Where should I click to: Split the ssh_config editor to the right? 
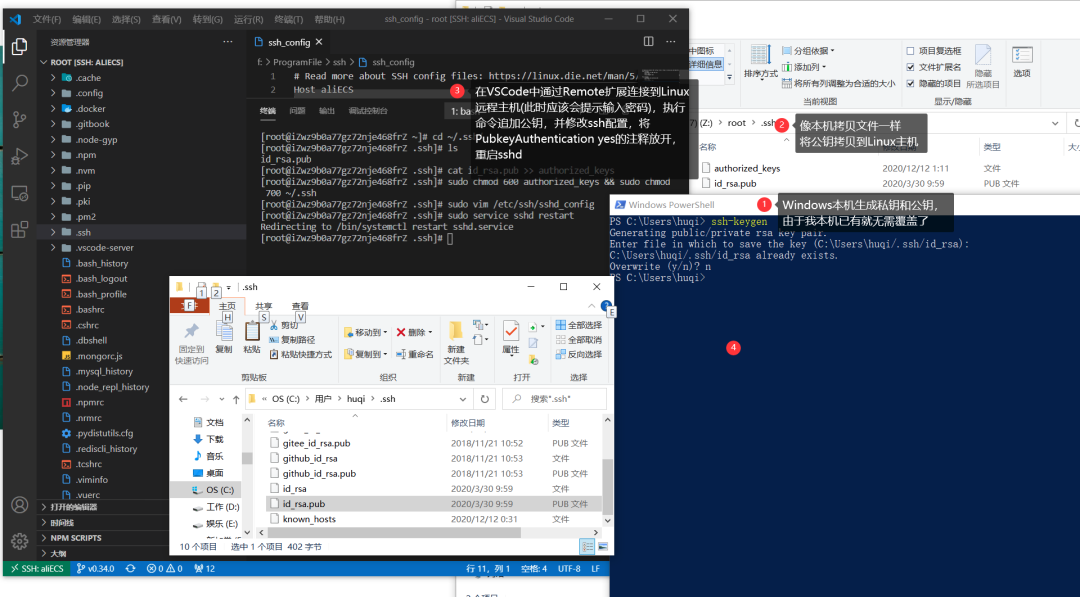(x=648, y=42)
